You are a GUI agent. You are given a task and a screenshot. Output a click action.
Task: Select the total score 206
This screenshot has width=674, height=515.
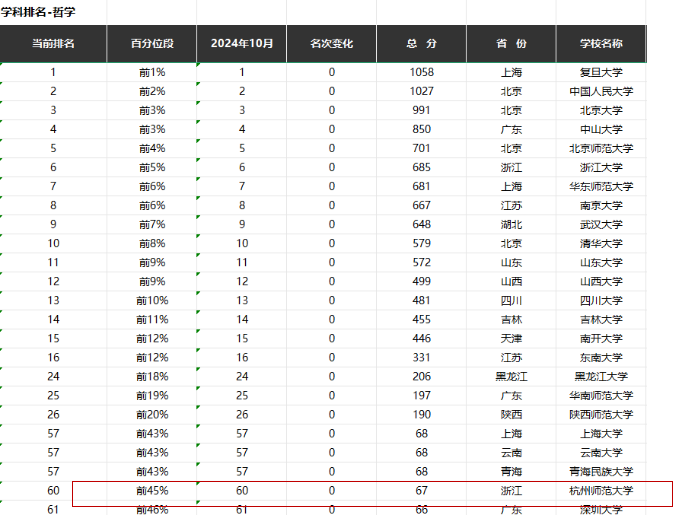tap(421, 376)
